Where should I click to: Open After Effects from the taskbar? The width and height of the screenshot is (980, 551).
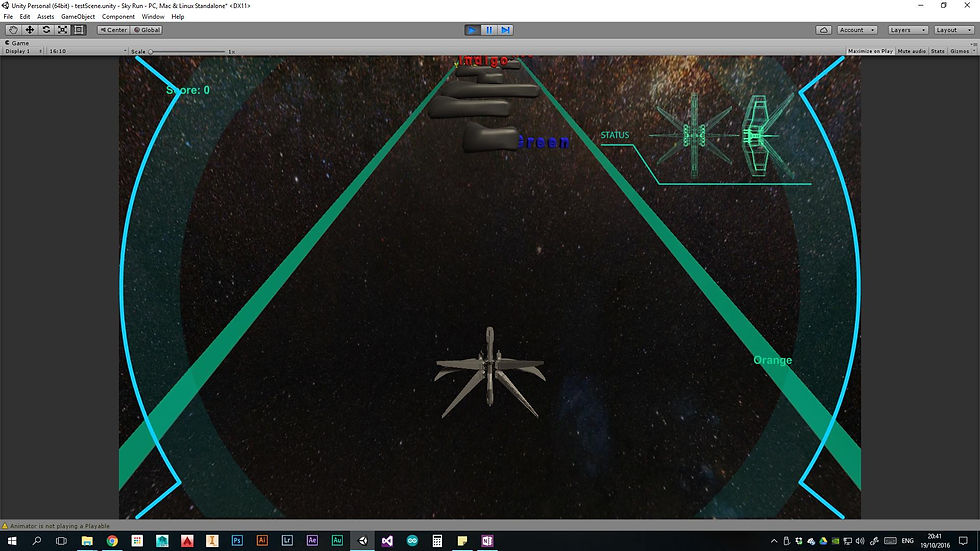tap(312, 540)
